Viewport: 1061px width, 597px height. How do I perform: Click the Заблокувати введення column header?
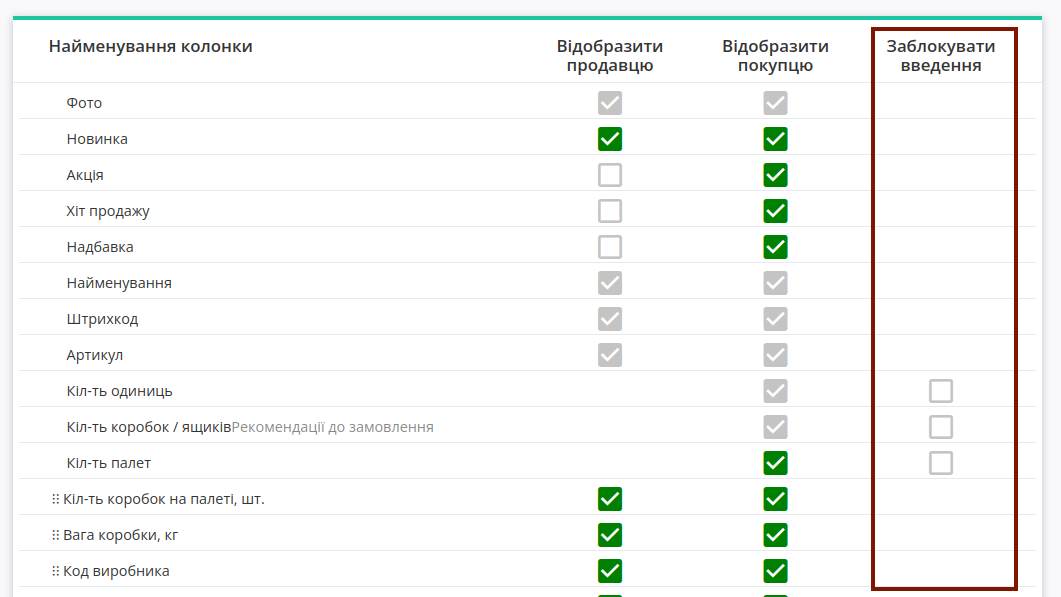pyautogui.click(x=941, y=56)
